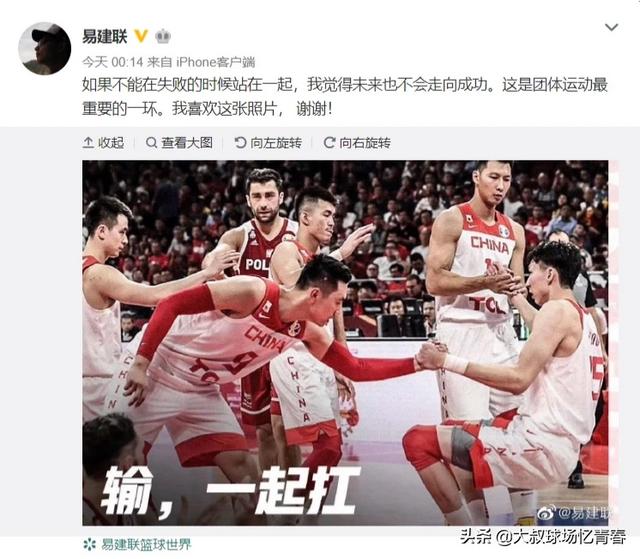Viewport: 640px width, 559px height.
Task: Click the clockwise rotate arrow icon
Action: click(x=329, y=143)
